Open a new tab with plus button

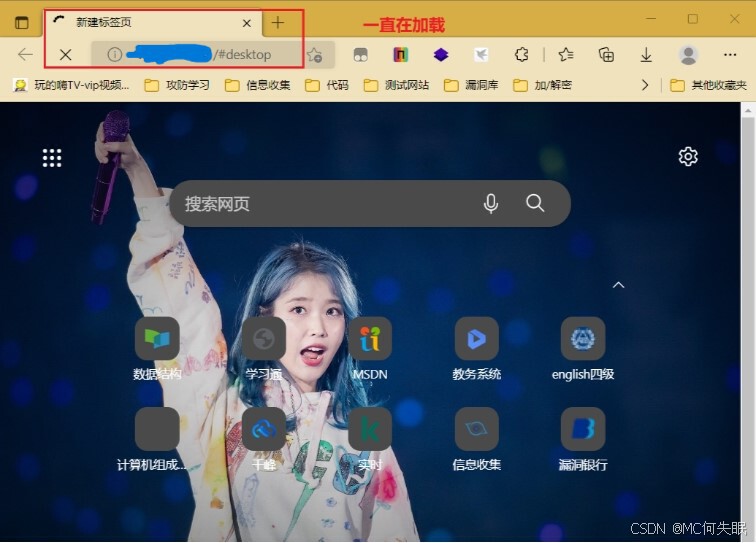(278, 23)
